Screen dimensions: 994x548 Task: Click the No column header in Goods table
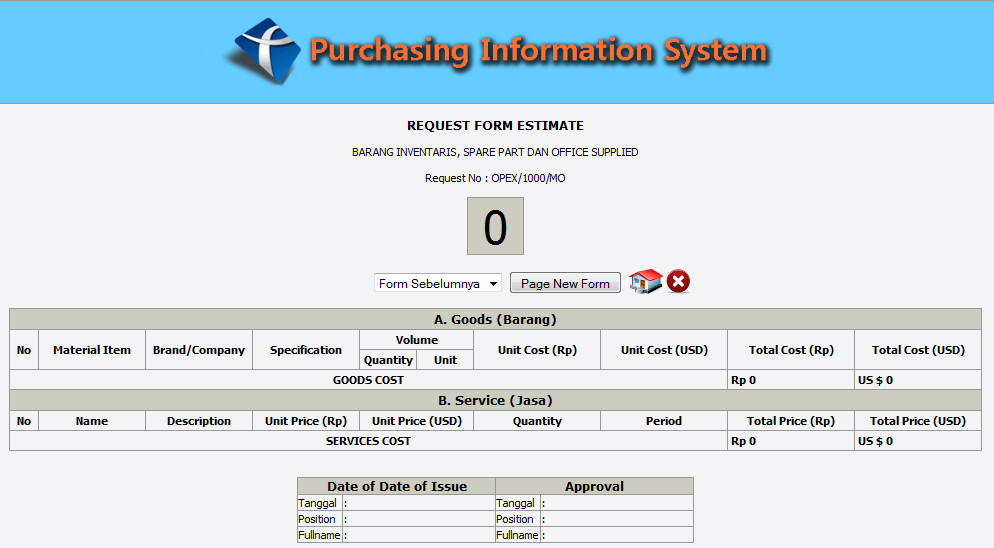coord(24,349)
